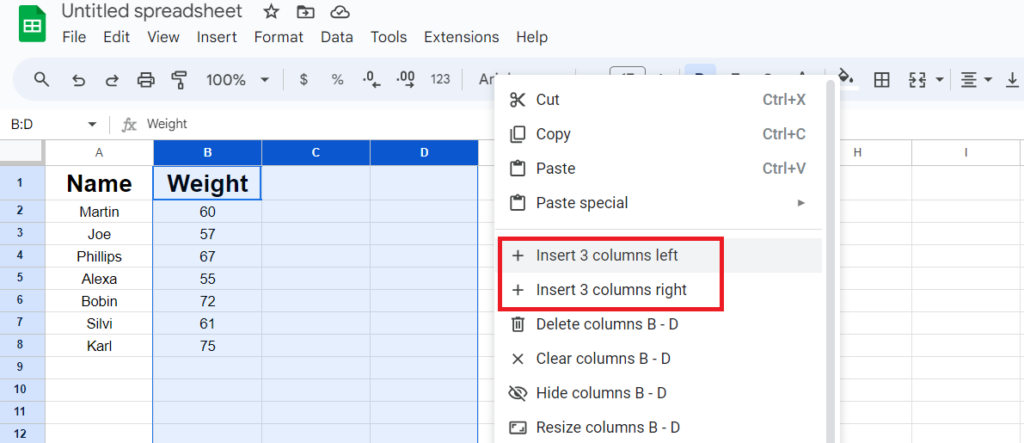Open the name box dropdown arrow
Screen dimensions: 1024x443
(x=92, y=124)
